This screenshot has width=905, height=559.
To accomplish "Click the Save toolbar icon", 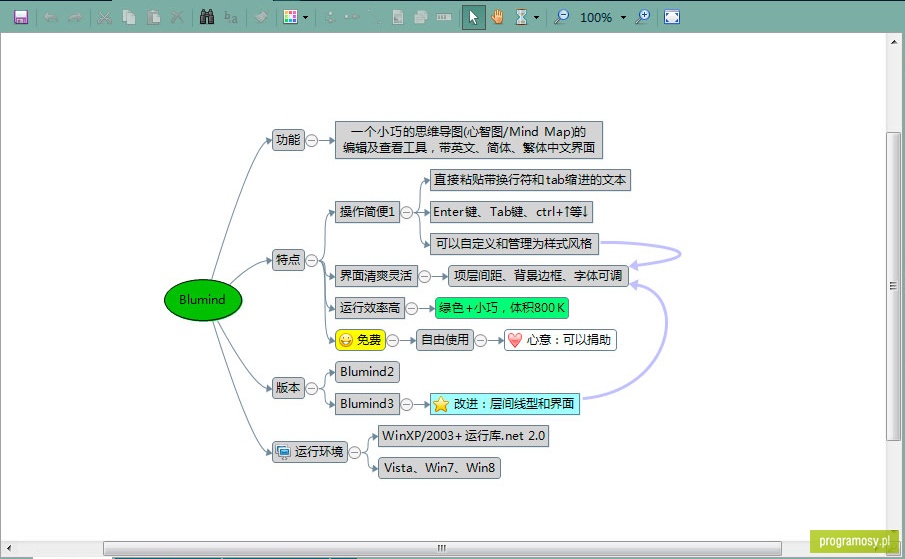I will pyautogui.click(x=21, y=17).
